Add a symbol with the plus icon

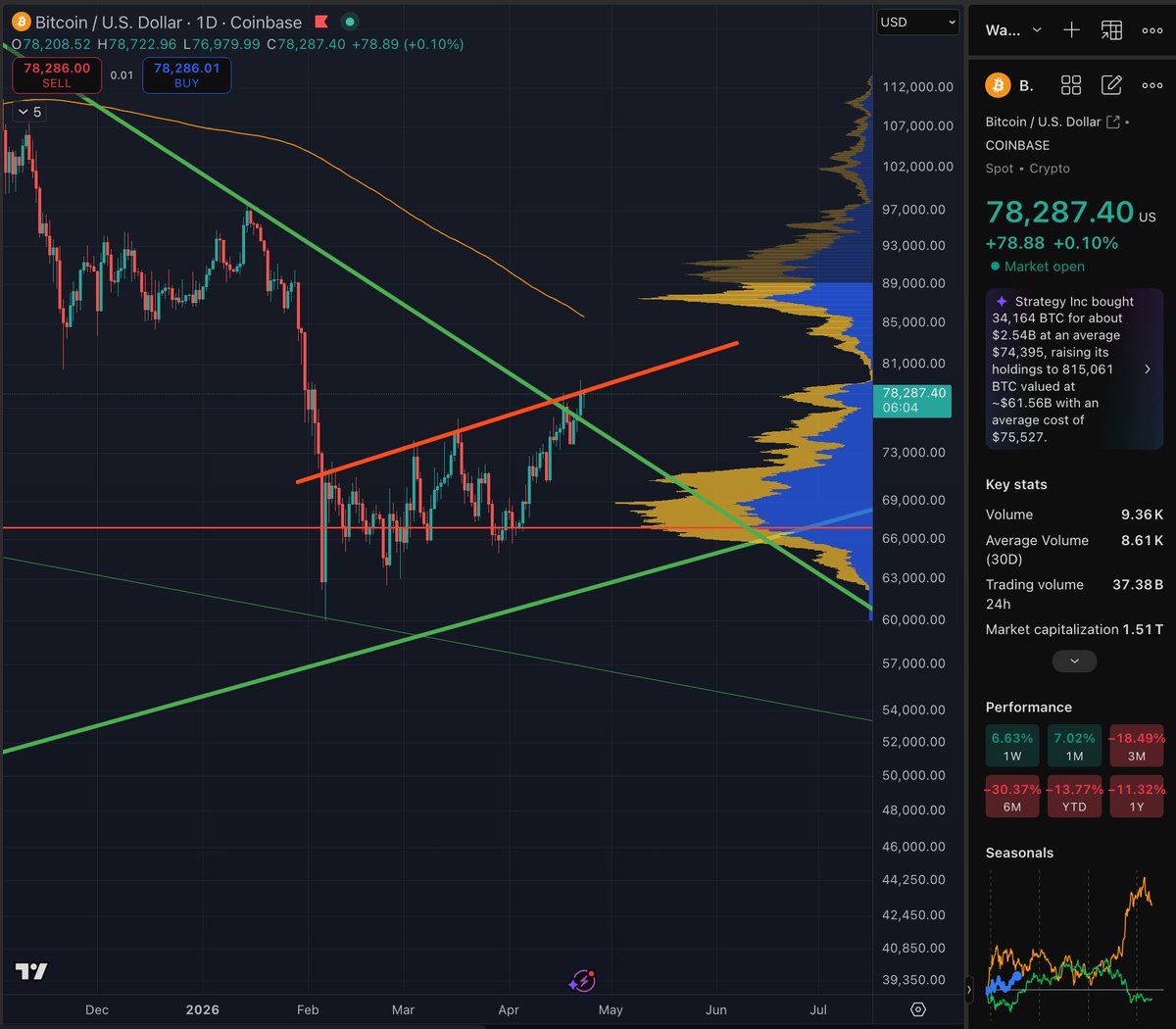click(x=1071, y=30)
